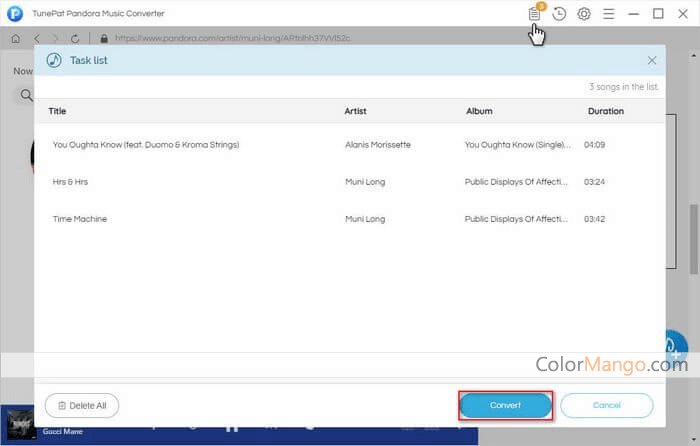This screenshot has height=446, width=700.
Task: Click the TunePat app logo
Action: click(15, 14)
